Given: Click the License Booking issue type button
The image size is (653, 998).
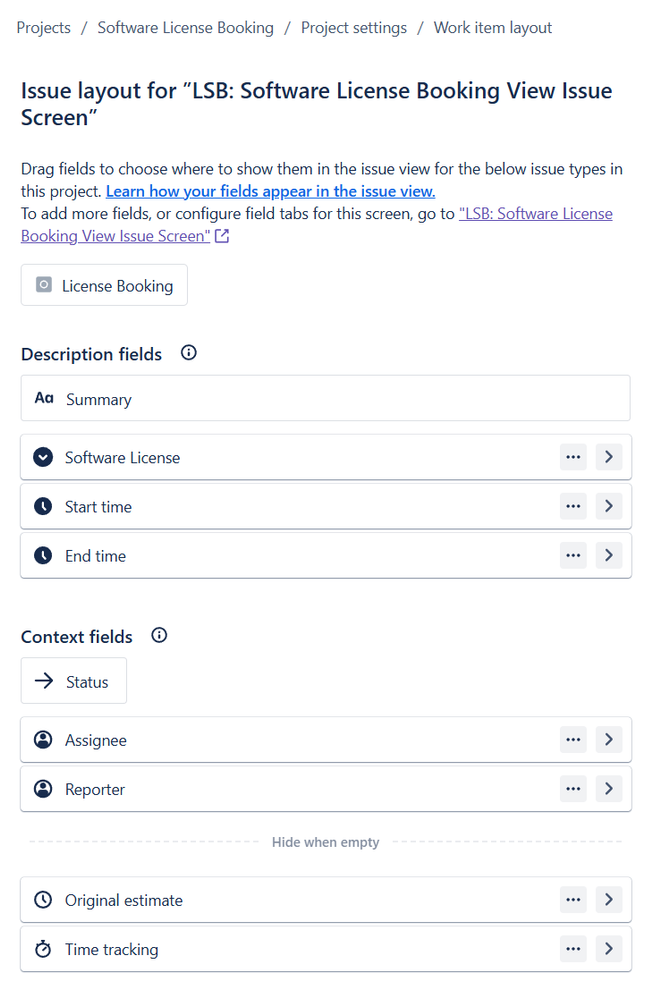Looking at the screenshot, I should point(104,285).
